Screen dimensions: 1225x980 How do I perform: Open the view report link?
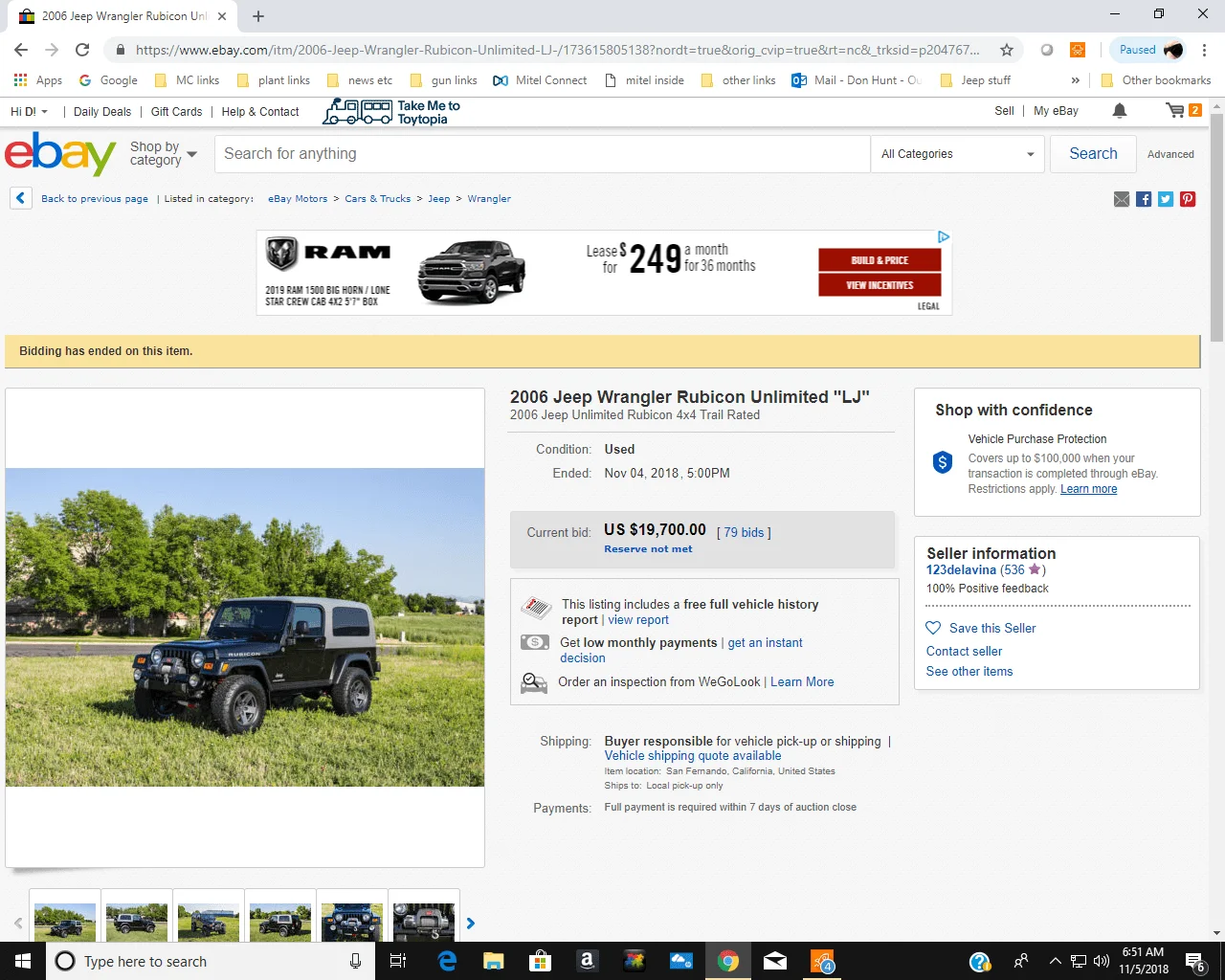point(638,620)
